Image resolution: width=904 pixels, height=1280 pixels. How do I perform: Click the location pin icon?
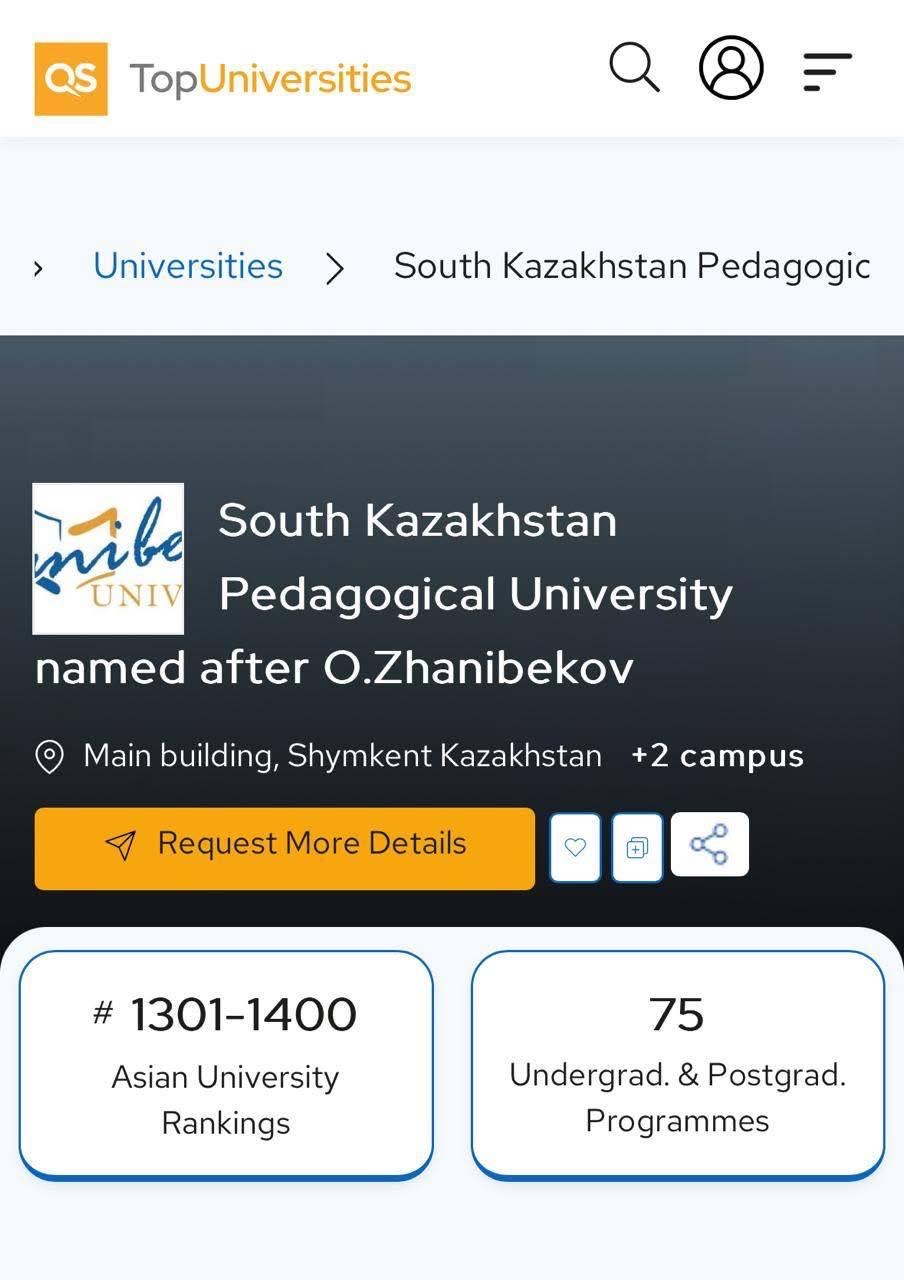coord(50,757)
